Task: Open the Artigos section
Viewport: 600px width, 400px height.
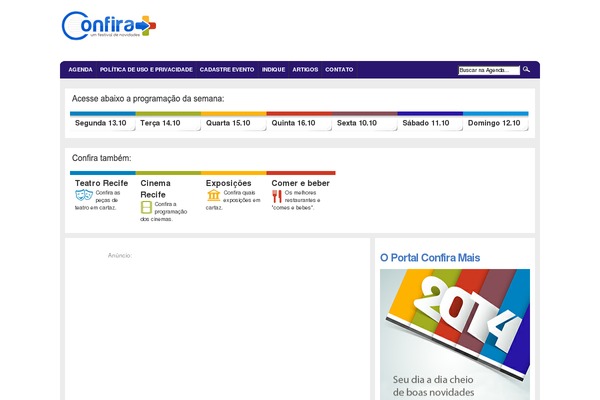Action: pyautogui.click(x=305, y=70)
